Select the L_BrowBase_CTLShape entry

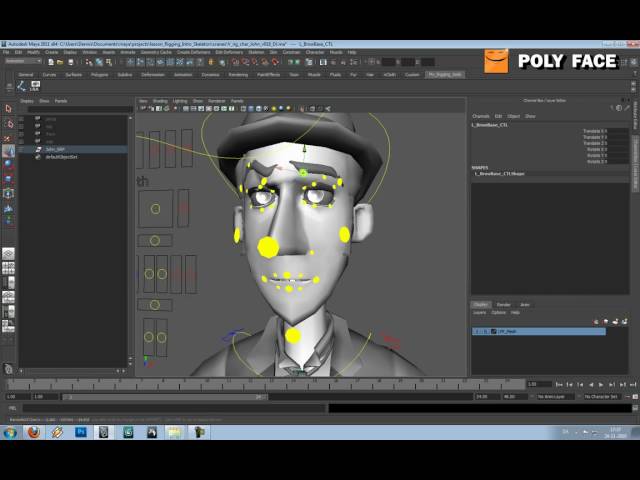499,174
